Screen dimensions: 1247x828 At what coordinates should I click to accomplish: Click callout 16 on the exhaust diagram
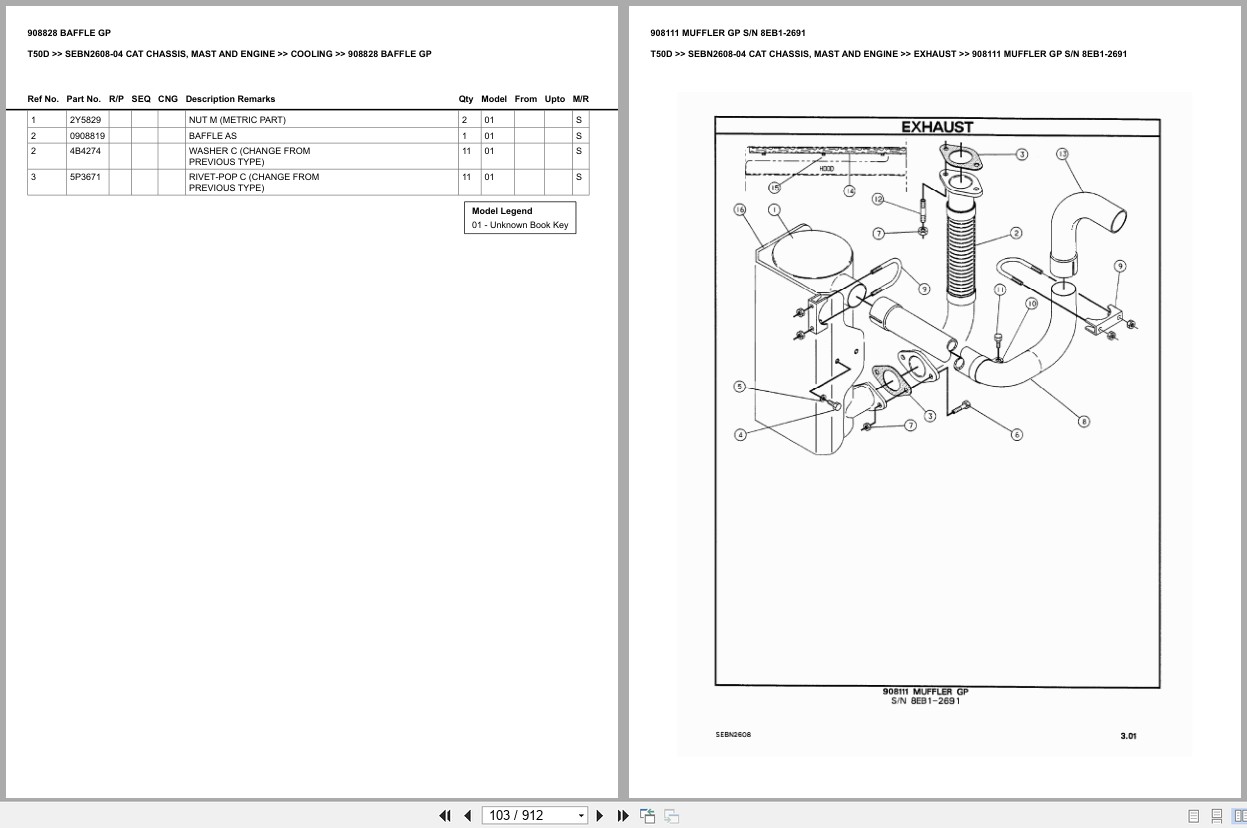point(740,210)
